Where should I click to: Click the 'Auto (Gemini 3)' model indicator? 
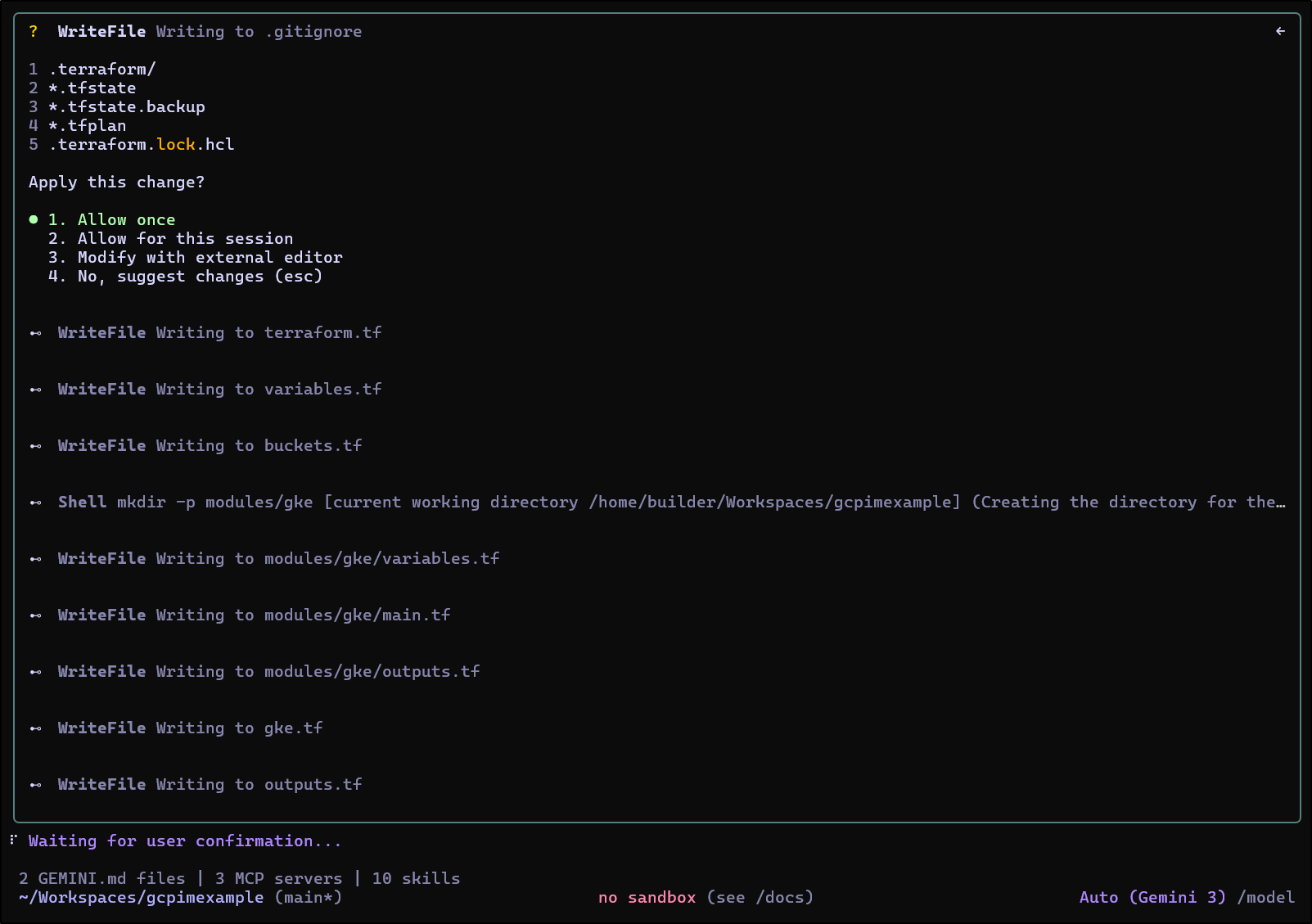point(1152,897)
